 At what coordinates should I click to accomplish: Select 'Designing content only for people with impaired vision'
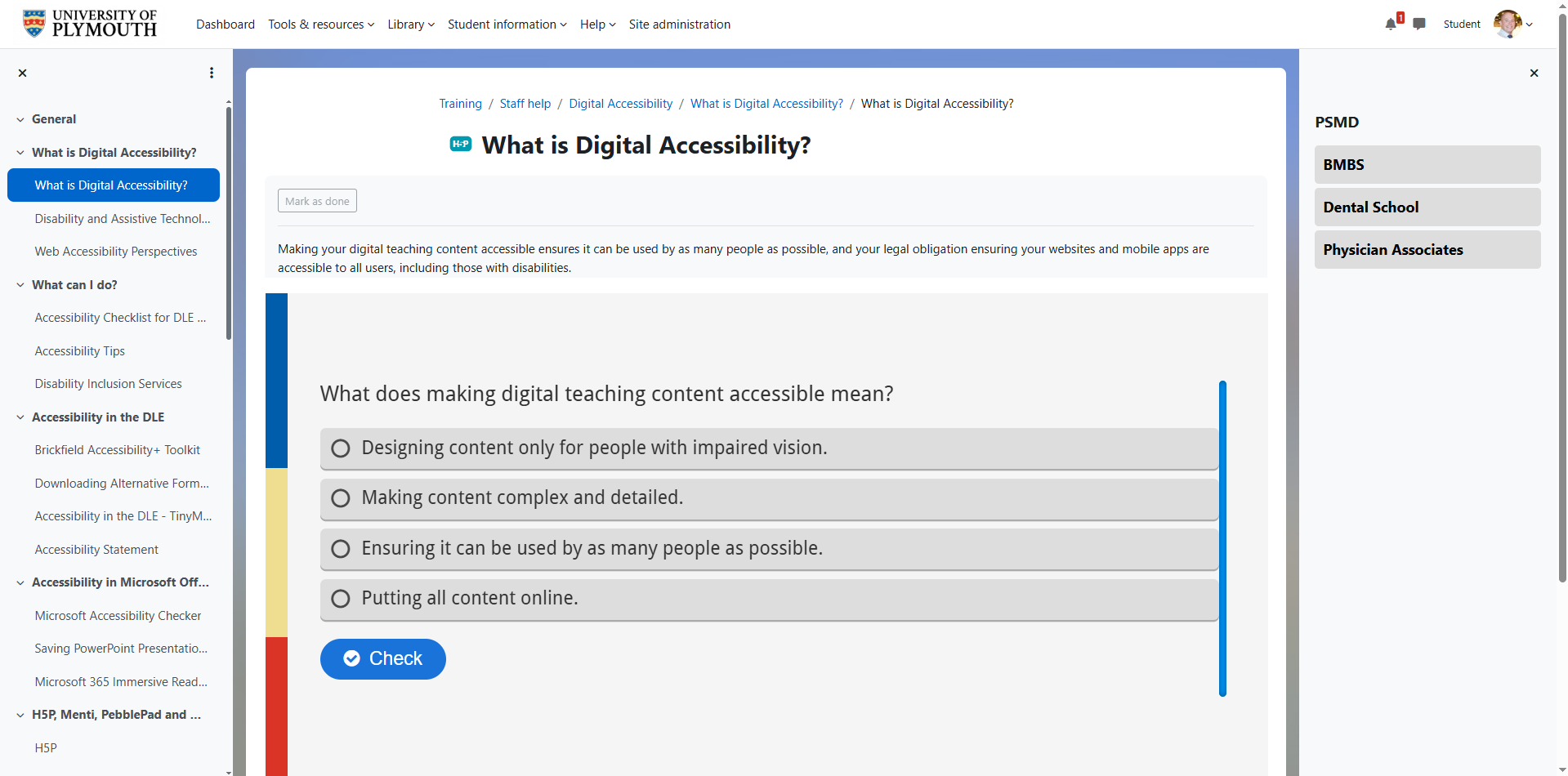tap(769, 448)
